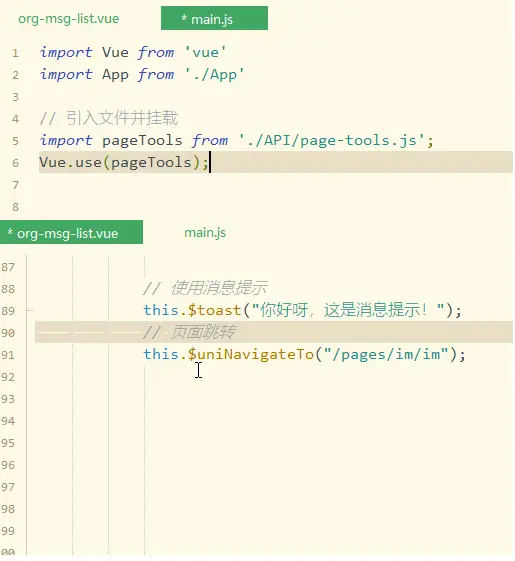Click the 引入文件并挂载 comment
Viewport: 515px width, 561px height.
tap(109, 118)
